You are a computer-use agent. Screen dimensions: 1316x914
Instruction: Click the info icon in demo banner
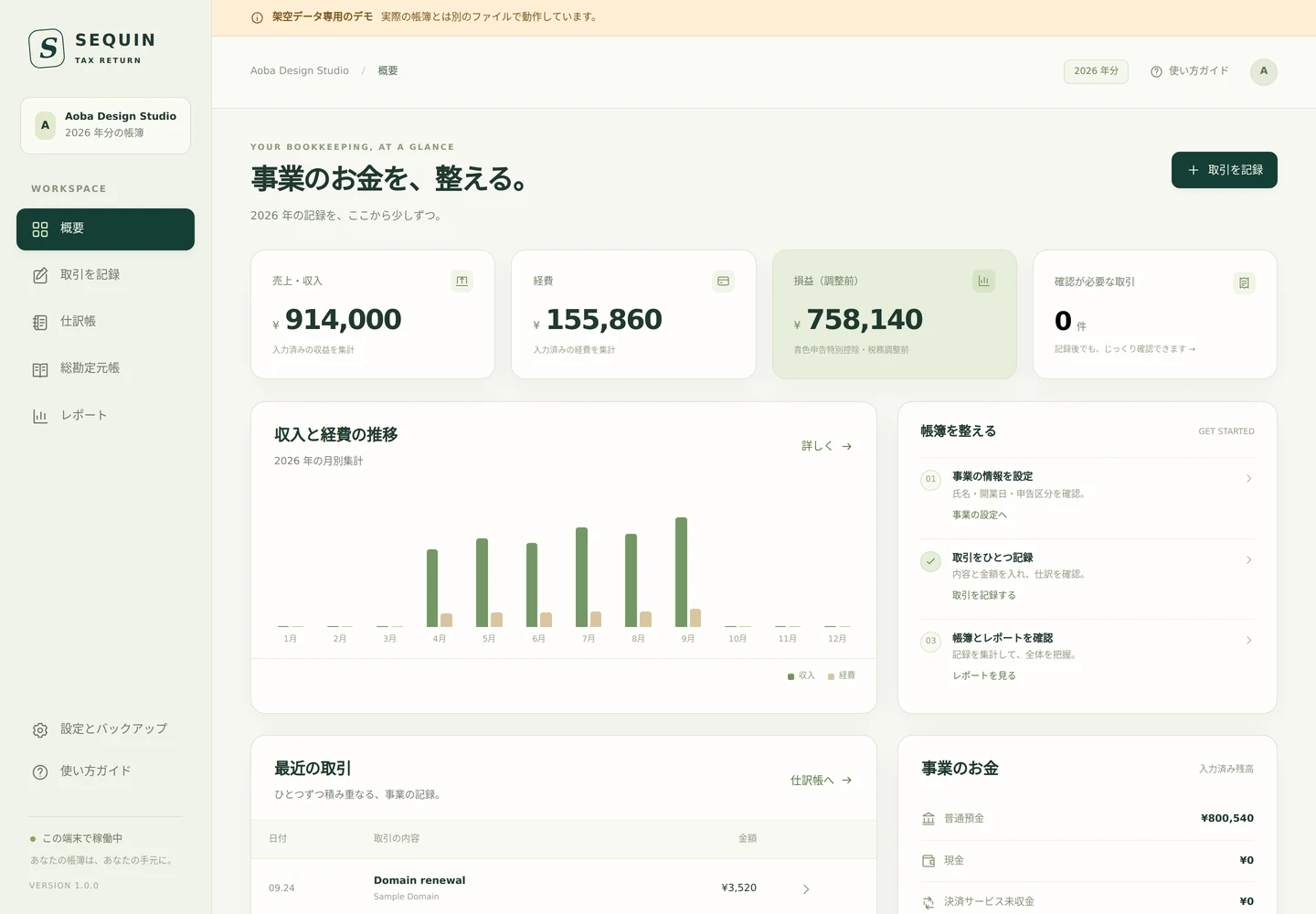[x=257, y=17]
